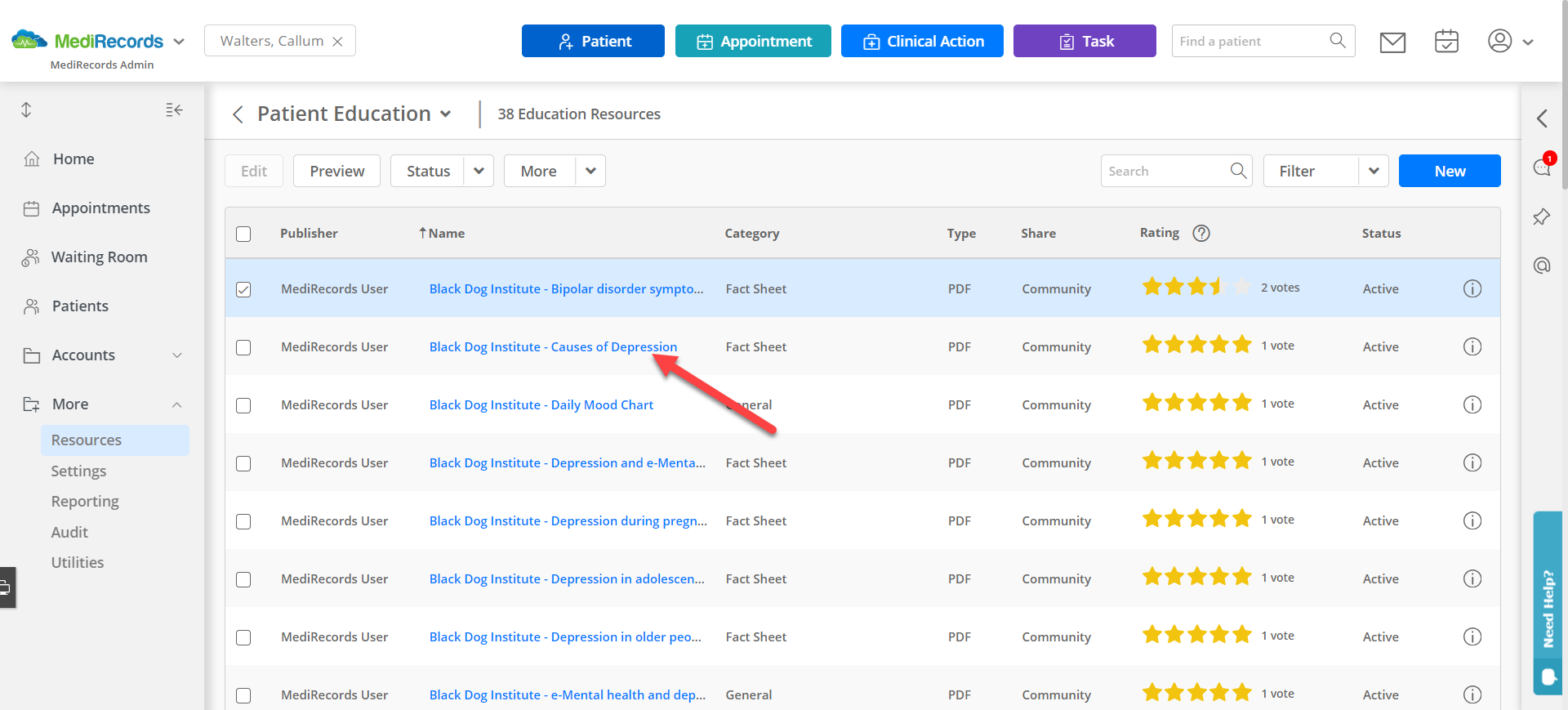Click the Preview button
This screenshot has height=710, width=1568.
[336, 171]
